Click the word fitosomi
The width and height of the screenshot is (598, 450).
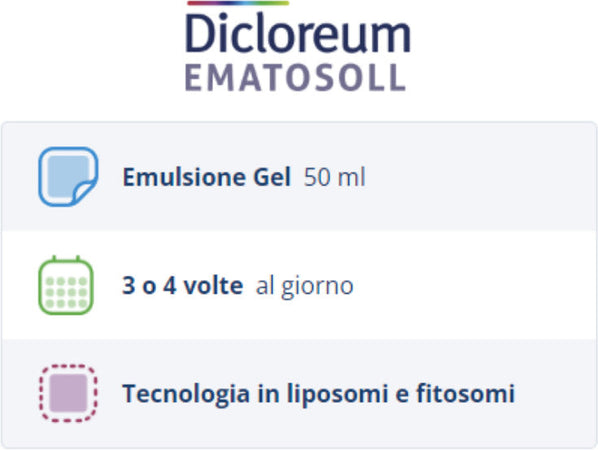click(x=465, y=393)
